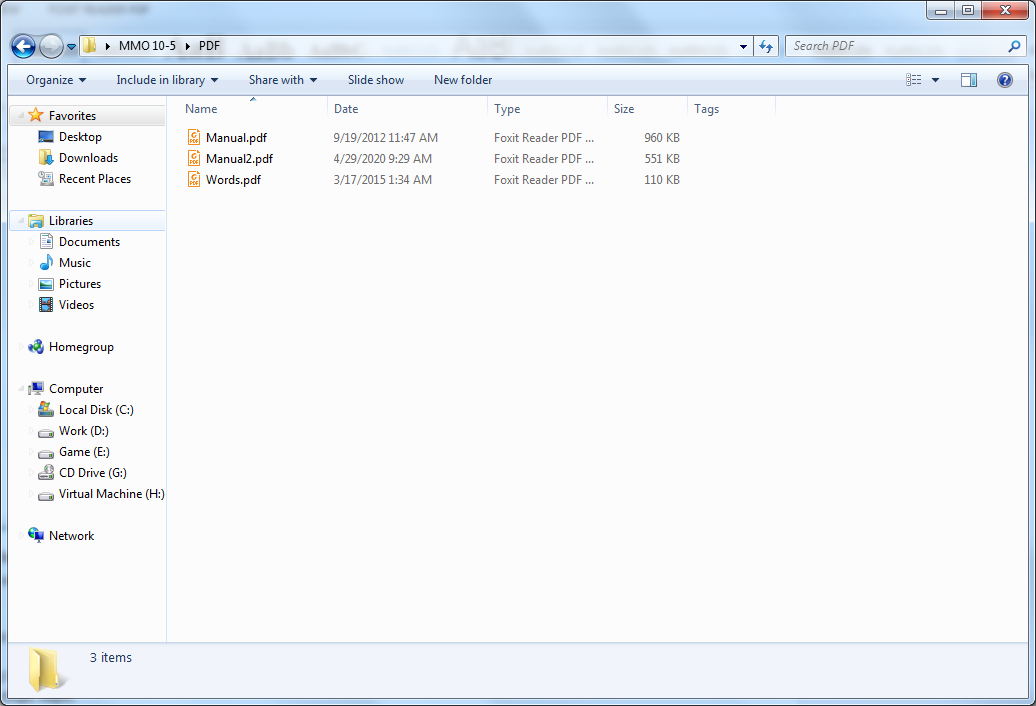Open Local Disk (C:) drive

coord(96,410)
